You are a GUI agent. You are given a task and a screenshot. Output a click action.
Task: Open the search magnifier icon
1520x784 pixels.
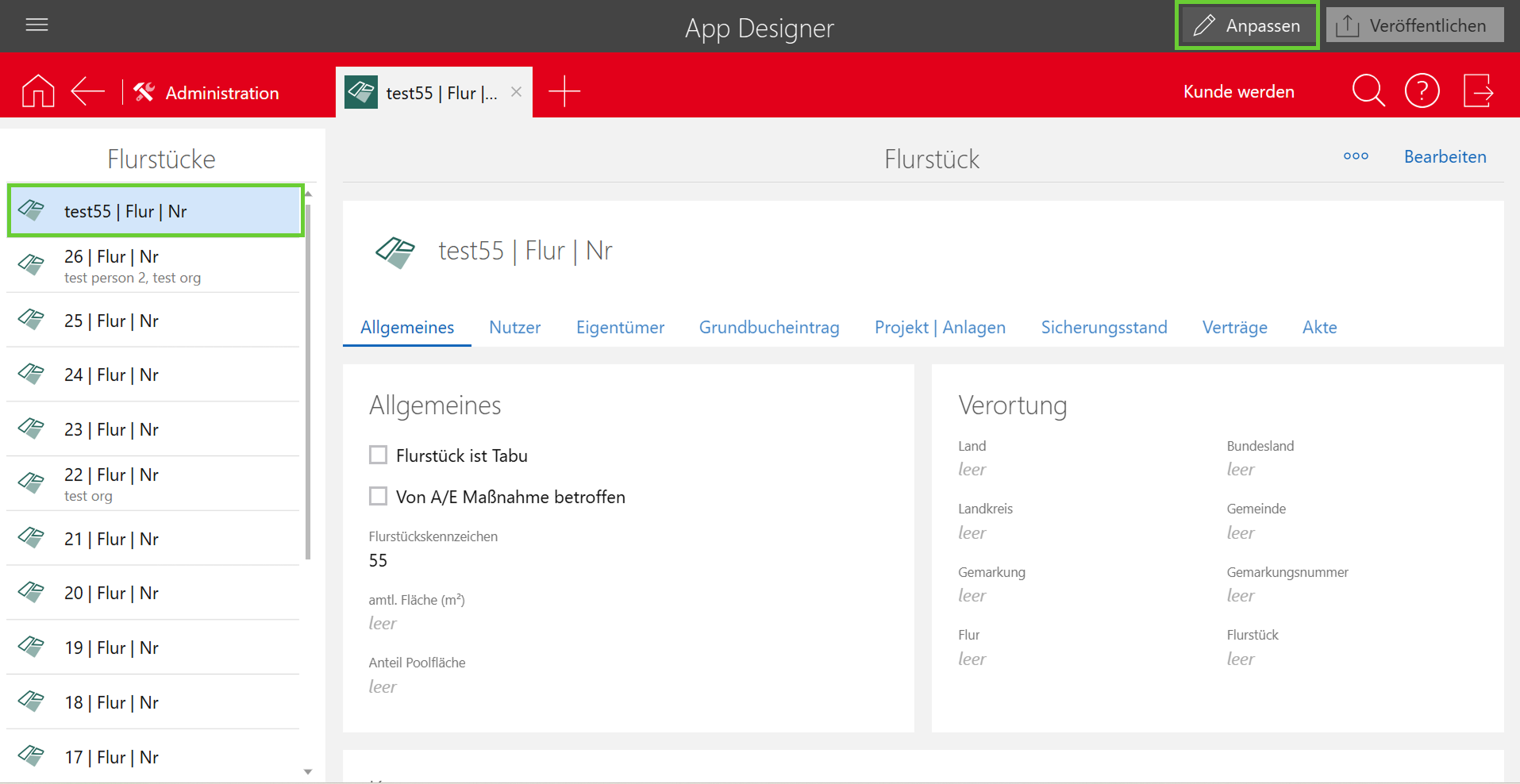coord(1368,90)
